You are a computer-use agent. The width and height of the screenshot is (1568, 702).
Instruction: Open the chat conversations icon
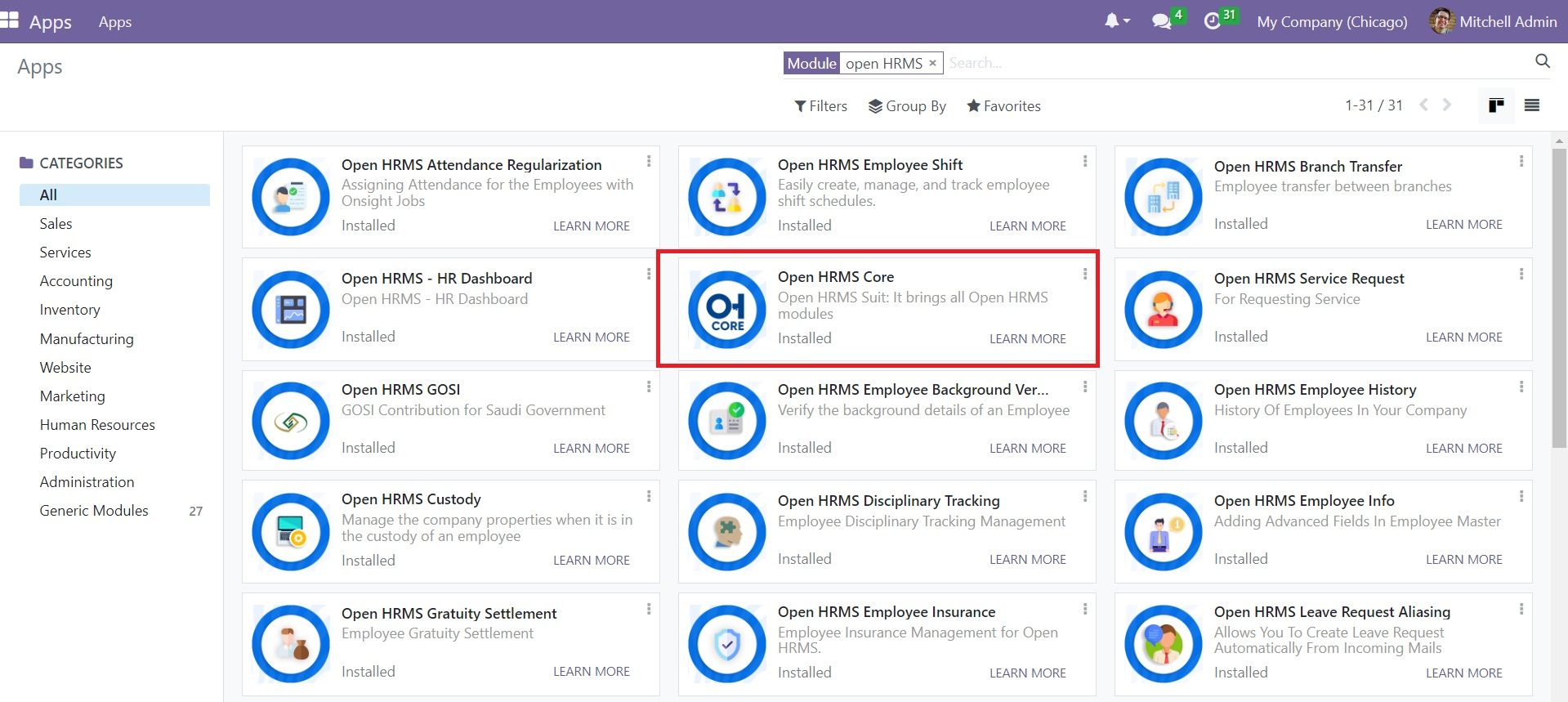pyautogui.click(x=1161, y=22)
